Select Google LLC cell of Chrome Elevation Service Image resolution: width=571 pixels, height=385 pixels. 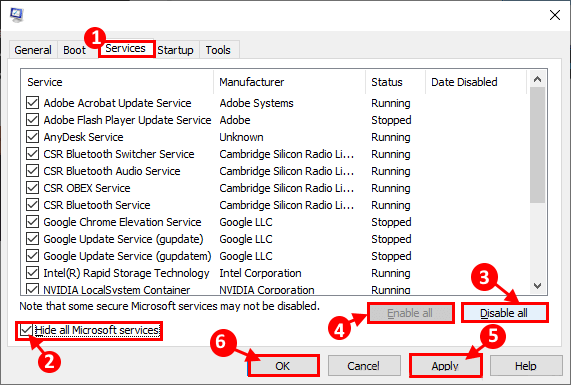246,222
